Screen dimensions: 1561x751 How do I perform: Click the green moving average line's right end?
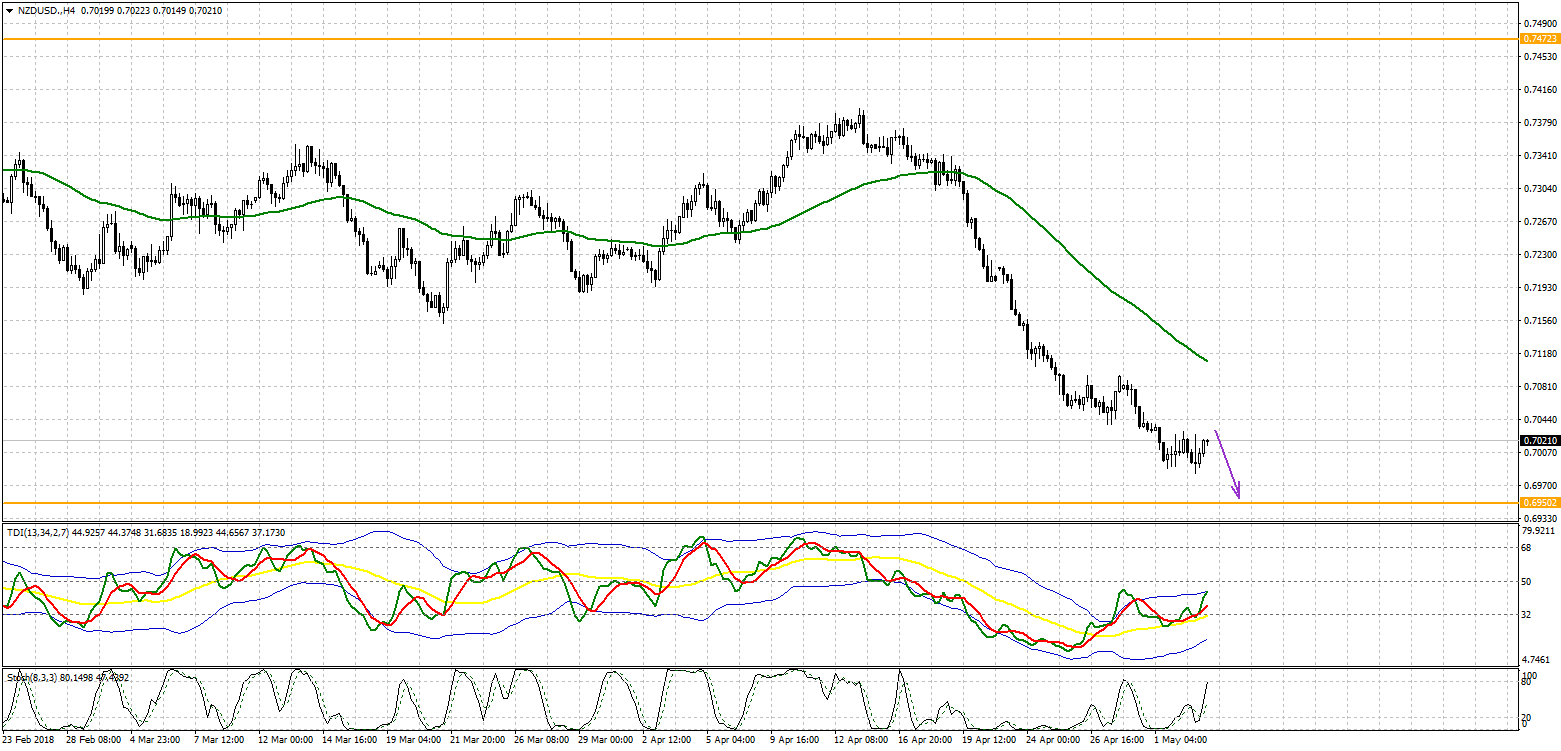tap(1205, 359)
